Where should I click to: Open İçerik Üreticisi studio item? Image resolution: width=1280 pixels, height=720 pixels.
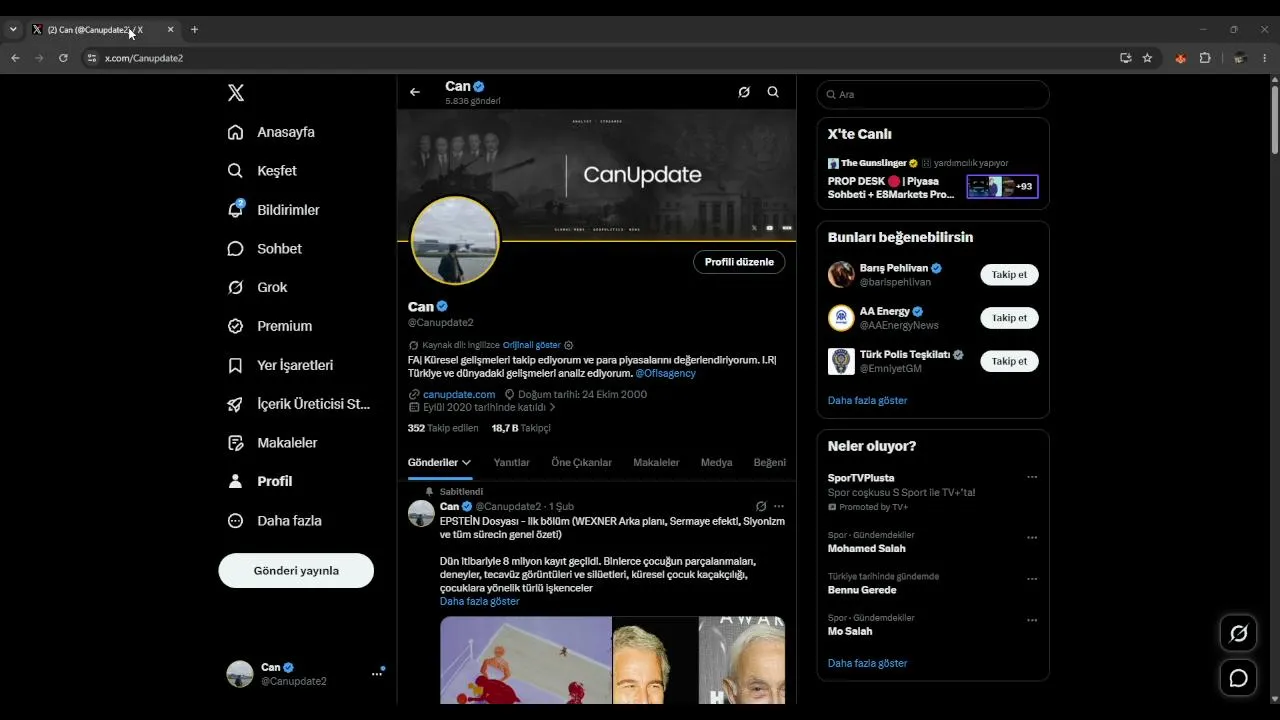tap(299, 404)
